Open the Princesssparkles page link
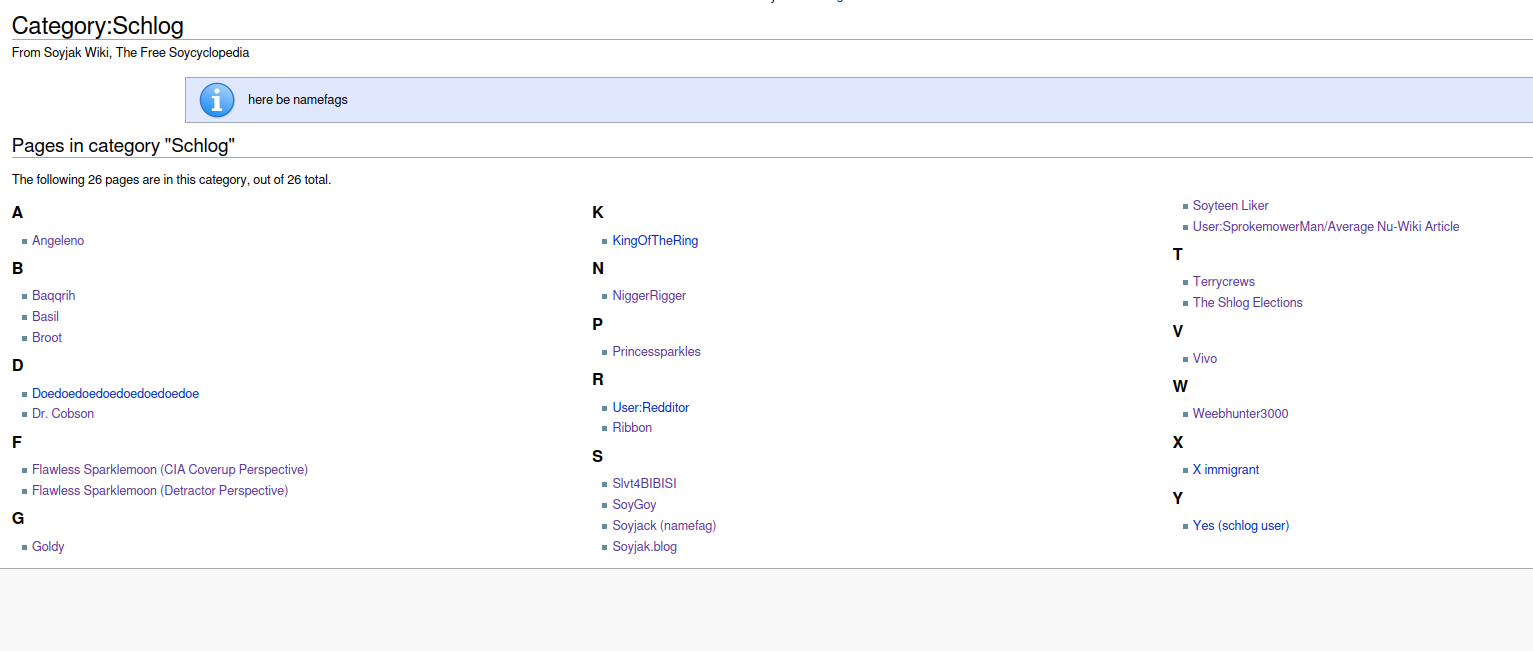Screen dimensions: 1533x651 [x=657, y=352]
